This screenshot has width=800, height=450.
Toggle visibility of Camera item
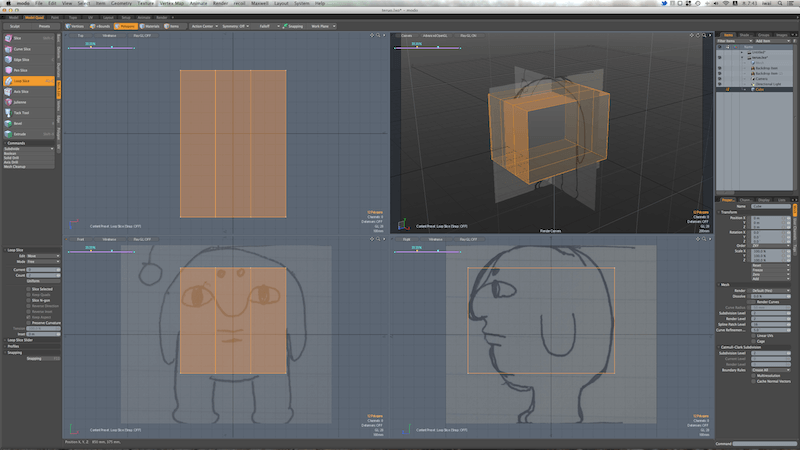[720, 79]
